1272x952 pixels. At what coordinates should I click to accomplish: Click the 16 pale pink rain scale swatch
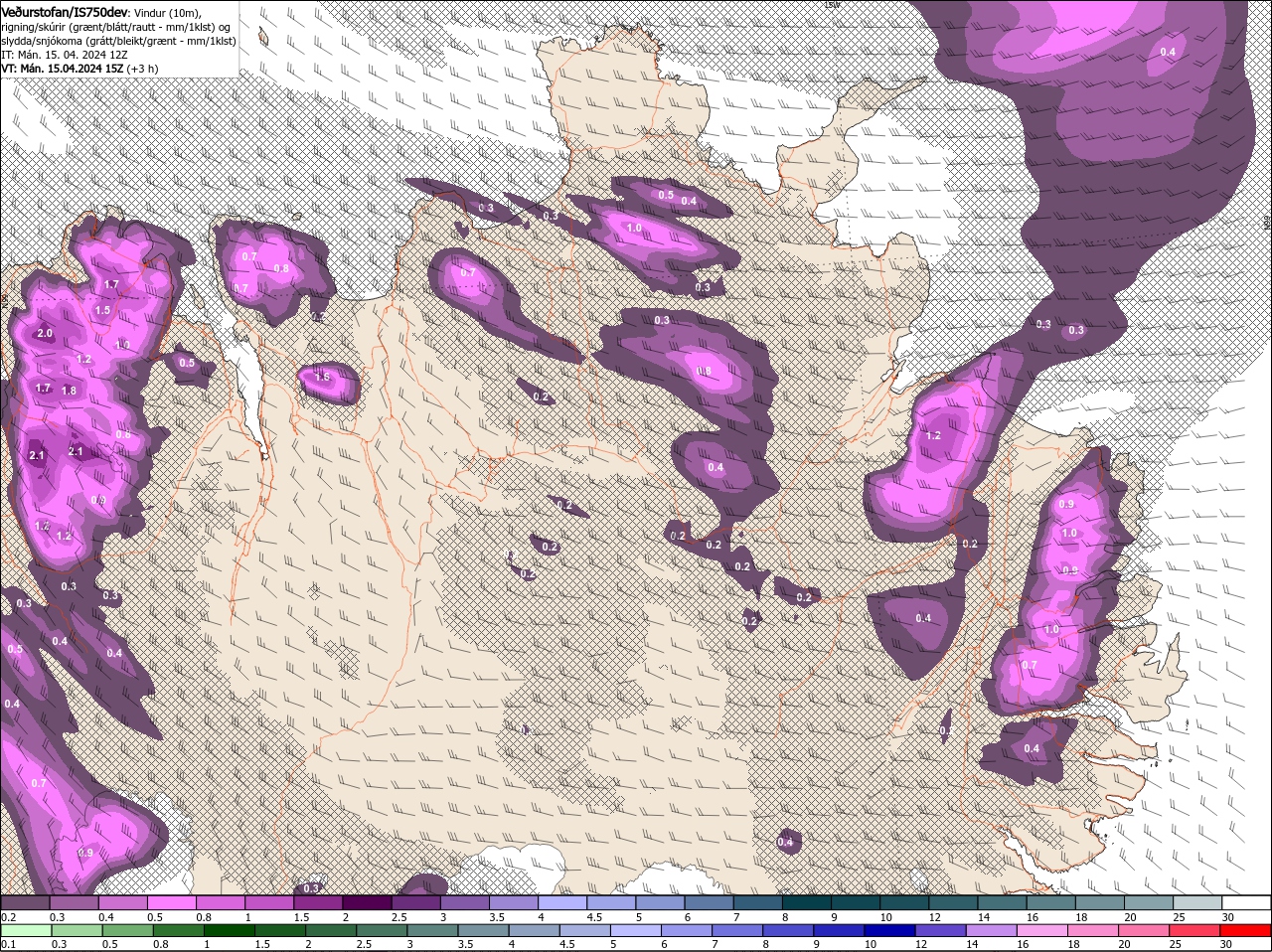tap(1043, 930)
